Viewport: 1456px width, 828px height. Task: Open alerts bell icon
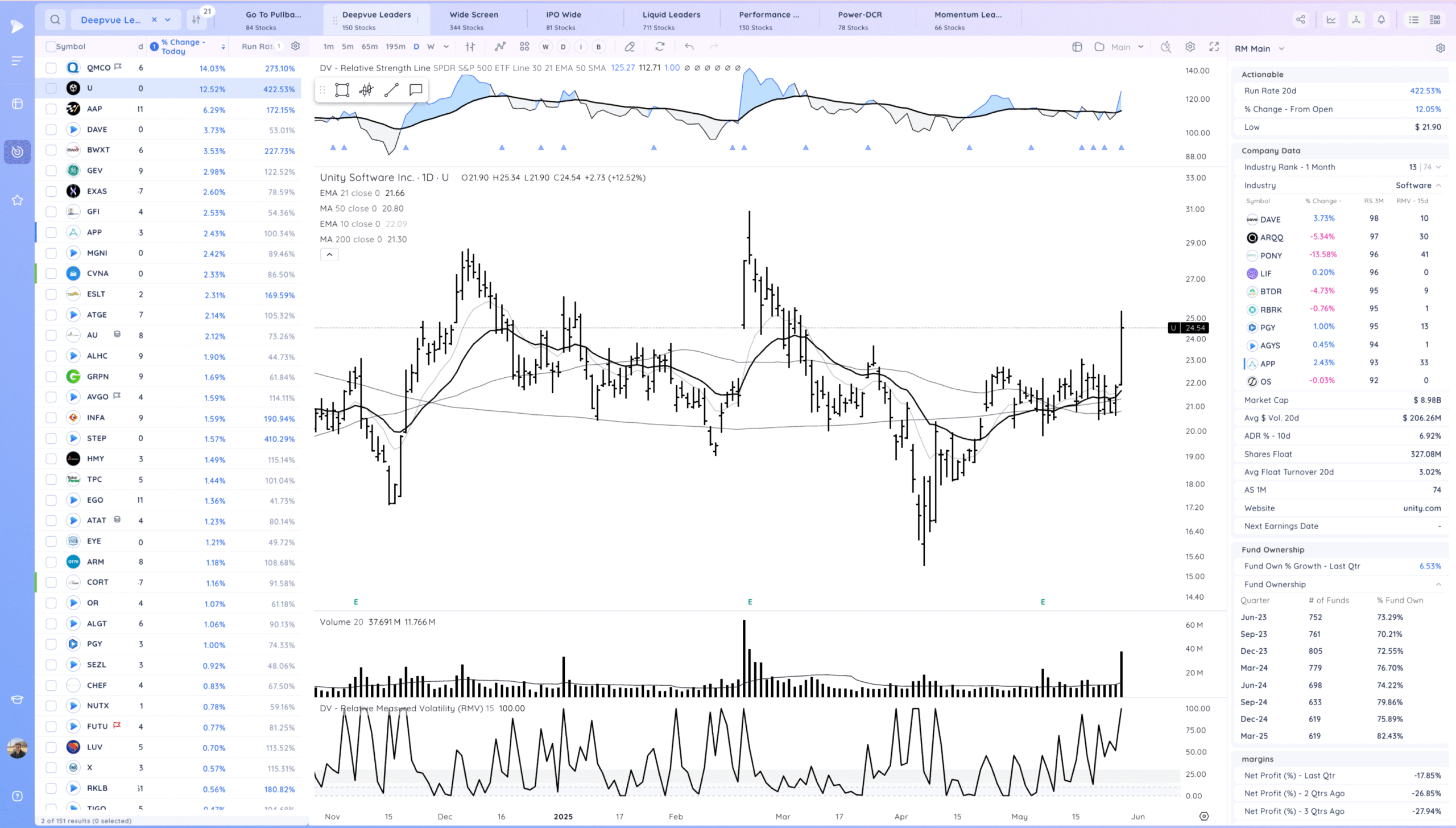click(x=1381, y=20)
